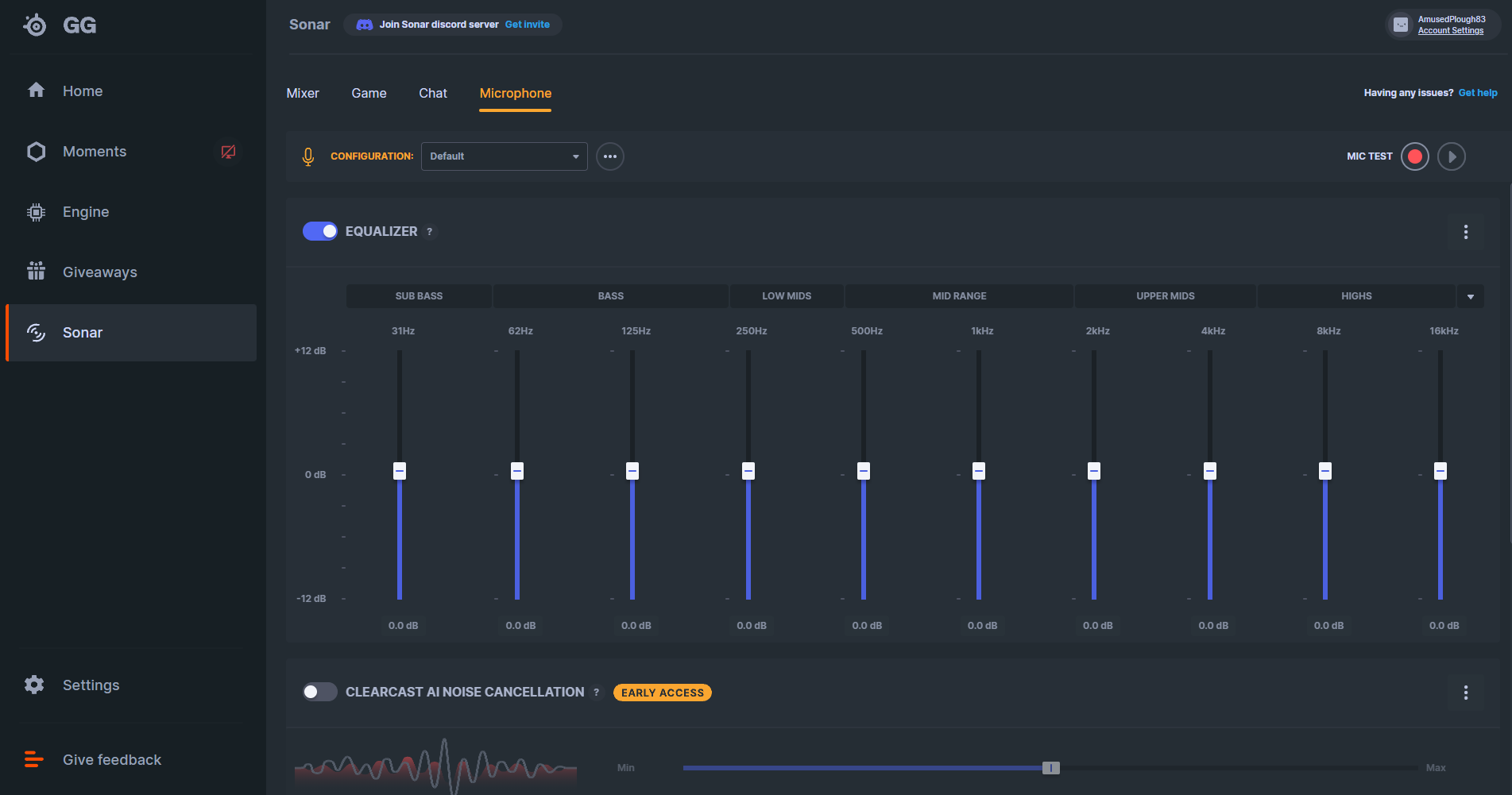Turn off the Equalizer toggle

[320, 231]
